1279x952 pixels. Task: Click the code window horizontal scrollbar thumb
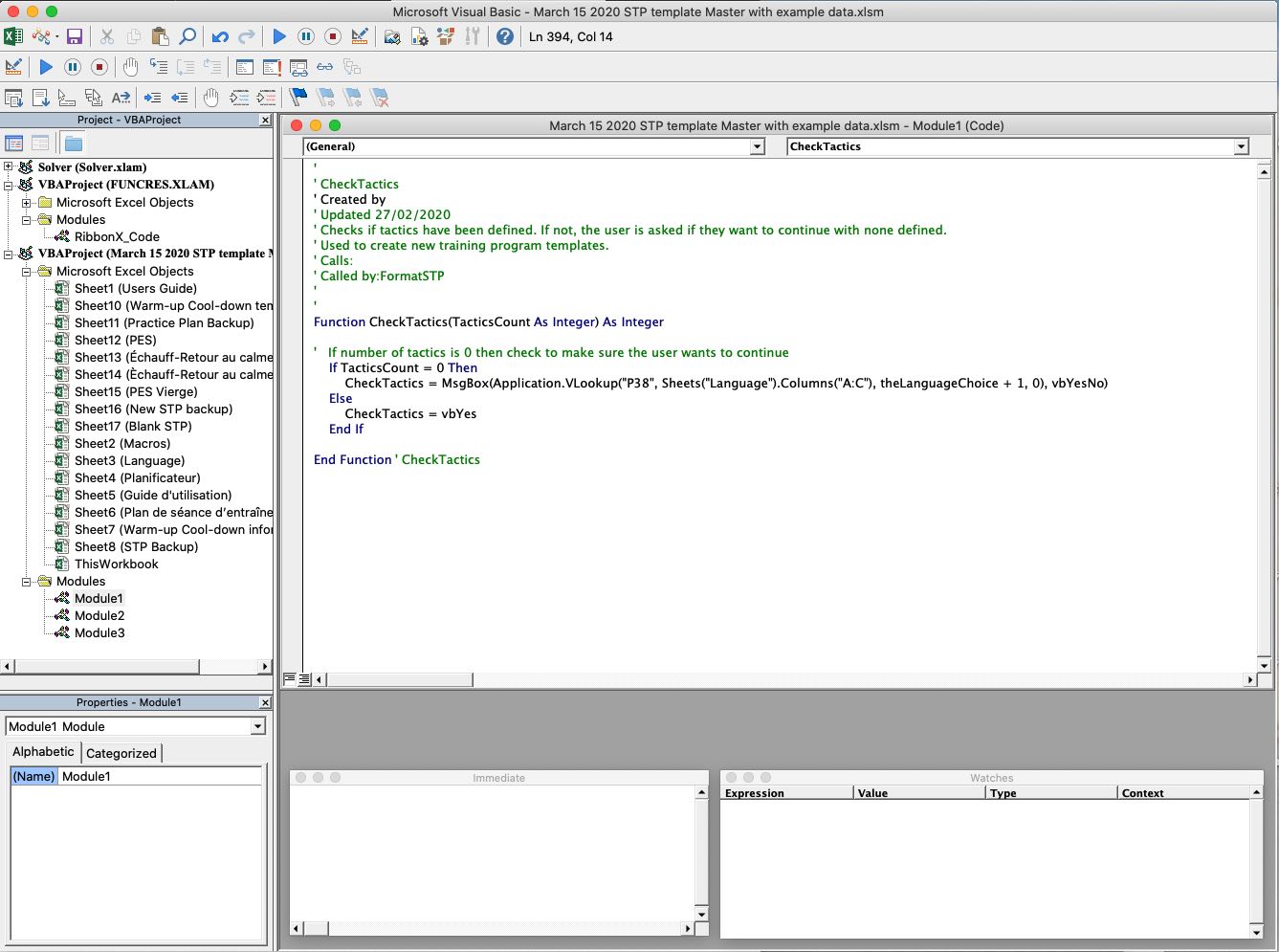click(400, 679)
